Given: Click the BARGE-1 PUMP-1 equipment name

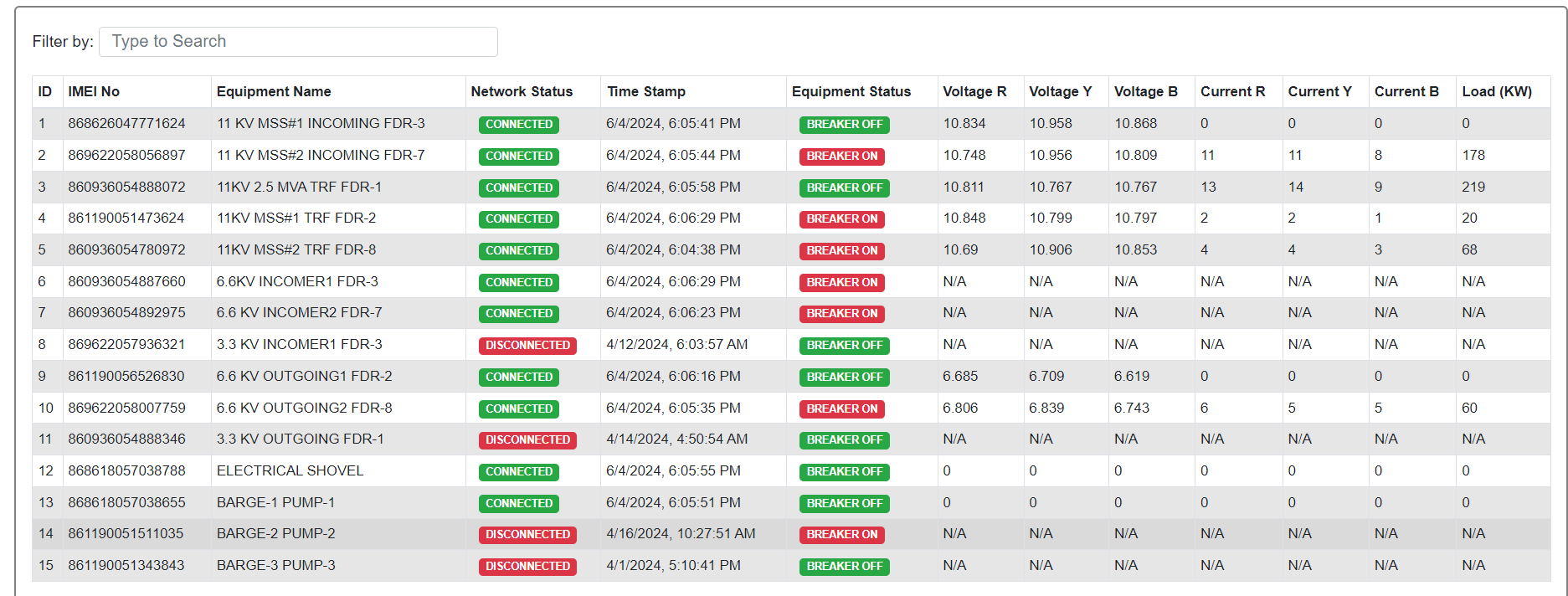Looking at the screenshot, I should tap(275, 503).
